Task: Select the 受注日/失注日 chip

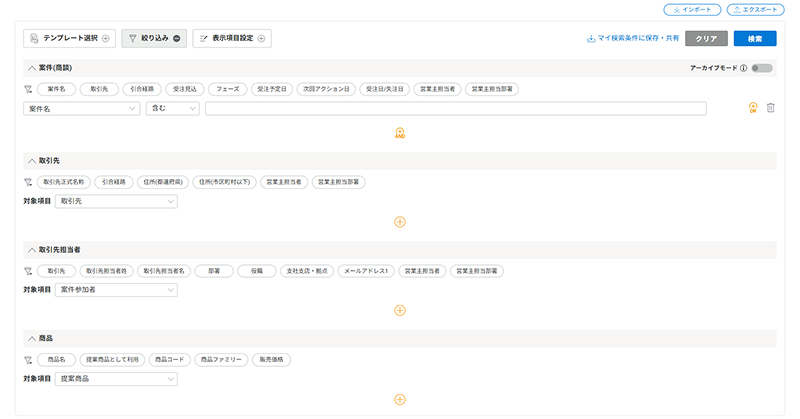Action: [385, 89]
